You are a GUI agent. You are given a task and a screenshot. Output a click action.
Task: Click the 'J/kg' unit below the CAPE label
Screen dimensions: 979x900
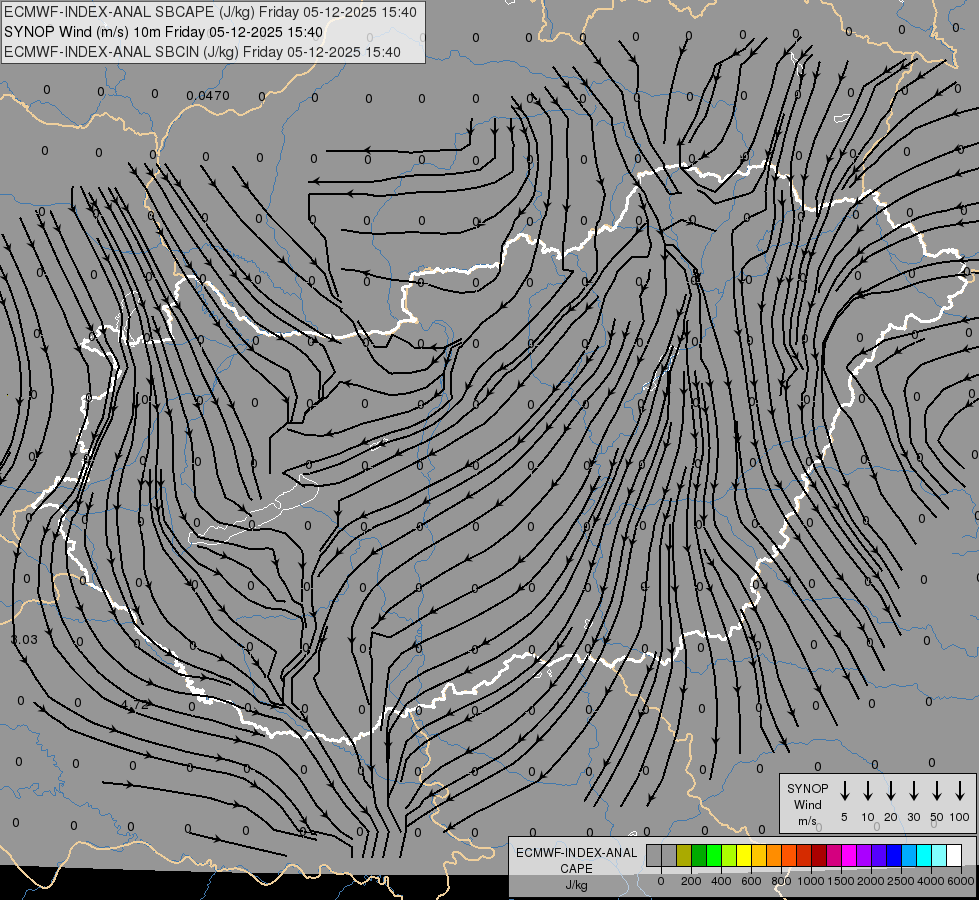(576, 885)
